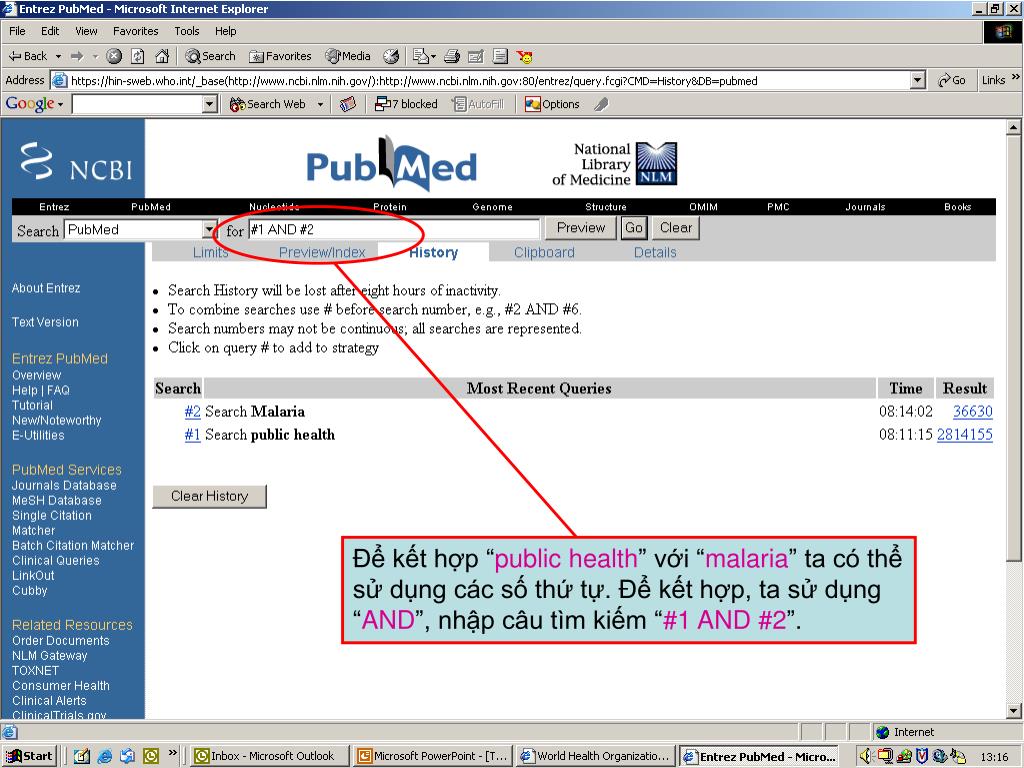Click the Edit page toolbar icon
Viewport: 1024px width, 768px height.
click(475, 56)
